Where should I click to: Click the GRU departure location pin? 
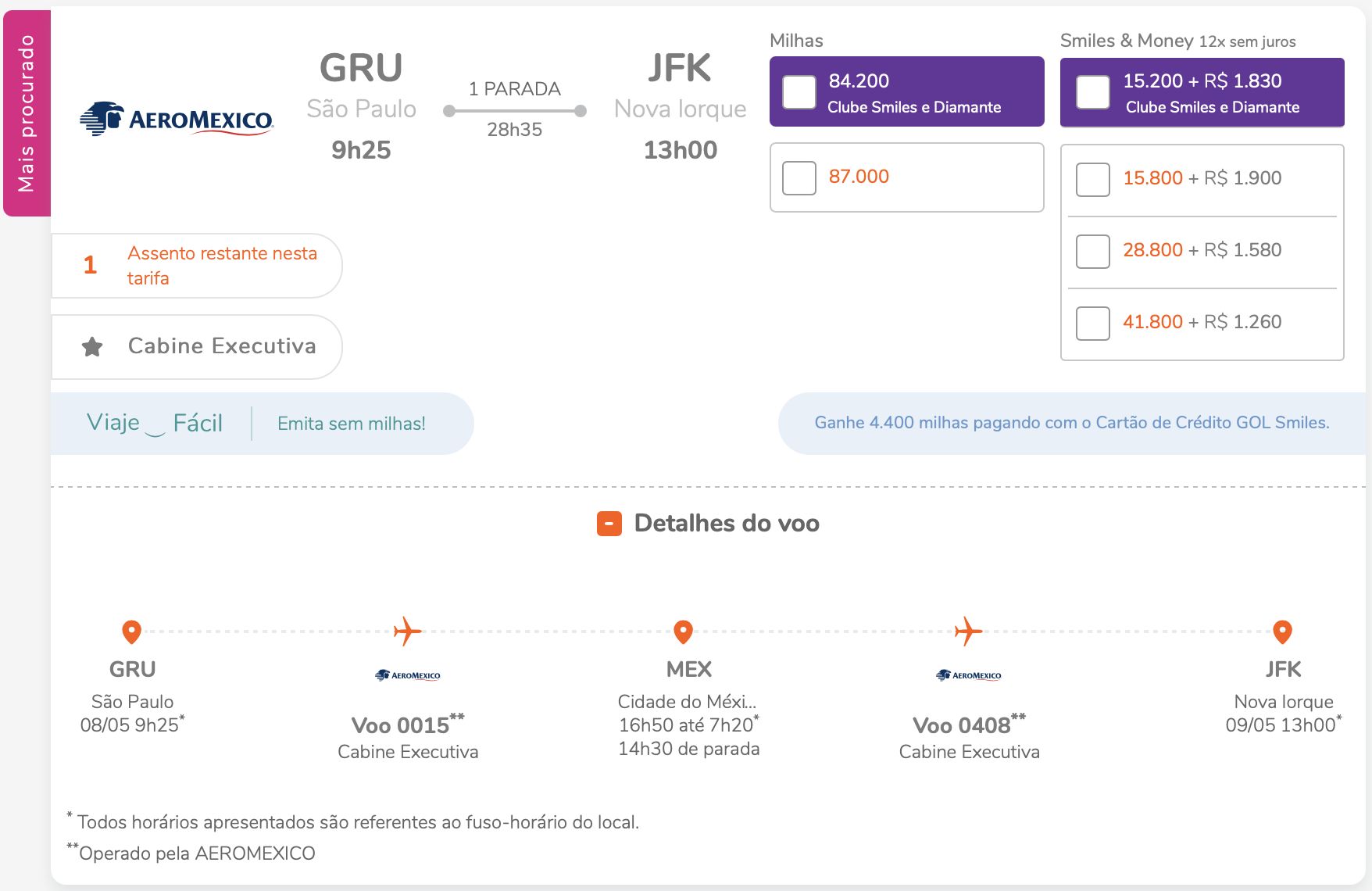click(131, 632)
